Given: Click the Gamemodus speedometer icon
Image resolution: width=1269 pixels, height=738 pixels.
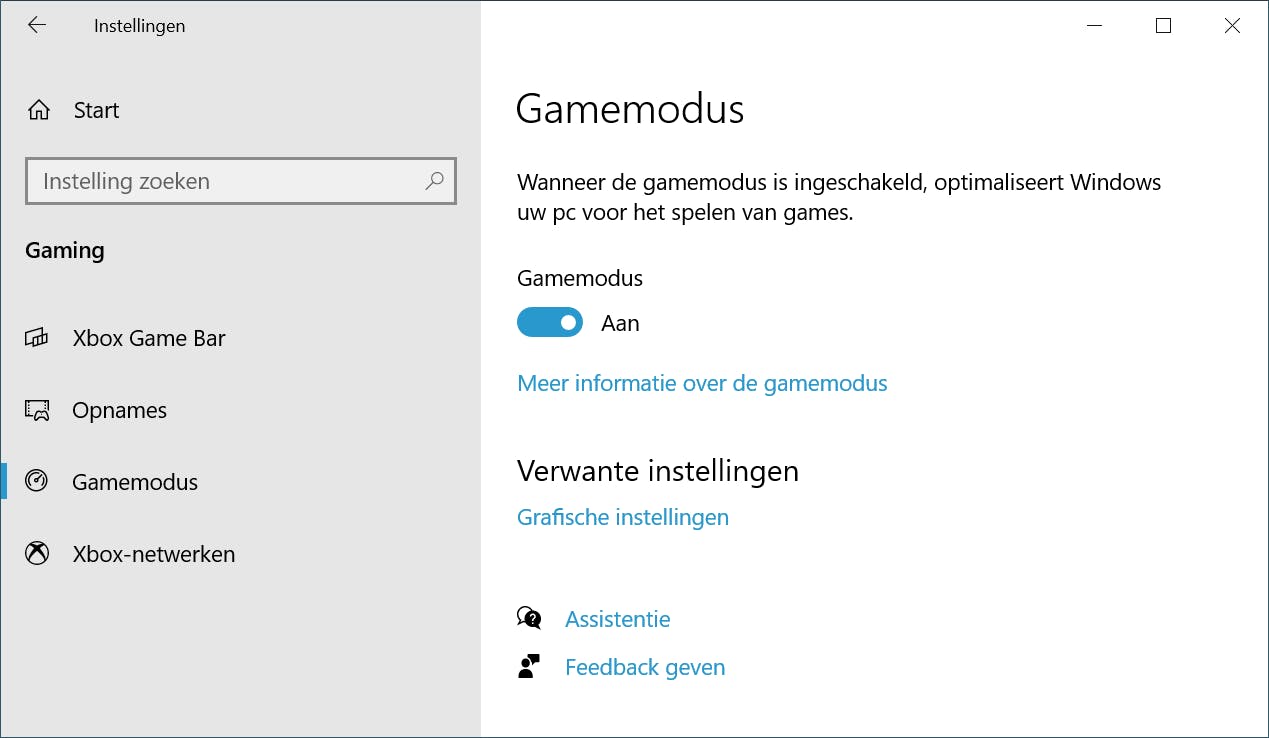Looking at the screenshot, I should click(x=36, y=482).
